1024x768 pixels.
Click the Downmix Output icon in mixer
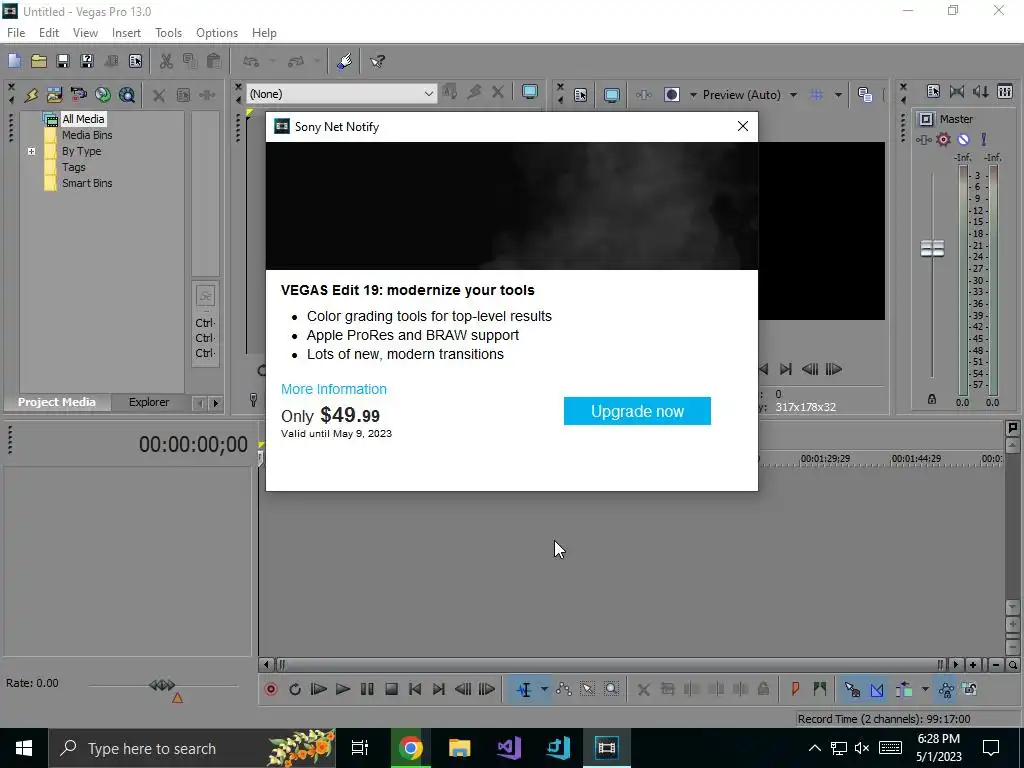tap(957, 92)
